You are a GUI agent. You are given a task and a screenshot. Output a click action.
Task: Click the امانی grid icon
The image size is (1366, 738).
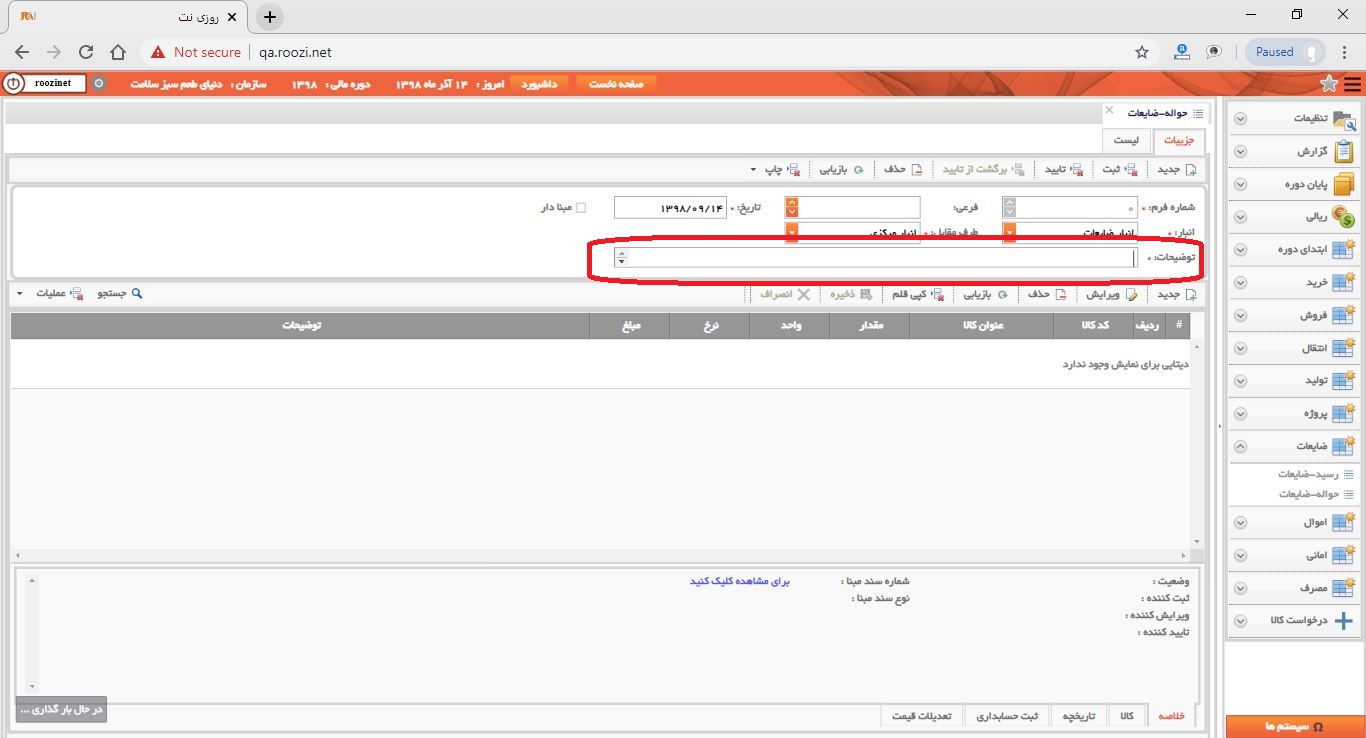pyautogui.click(x=1344, y=555)
